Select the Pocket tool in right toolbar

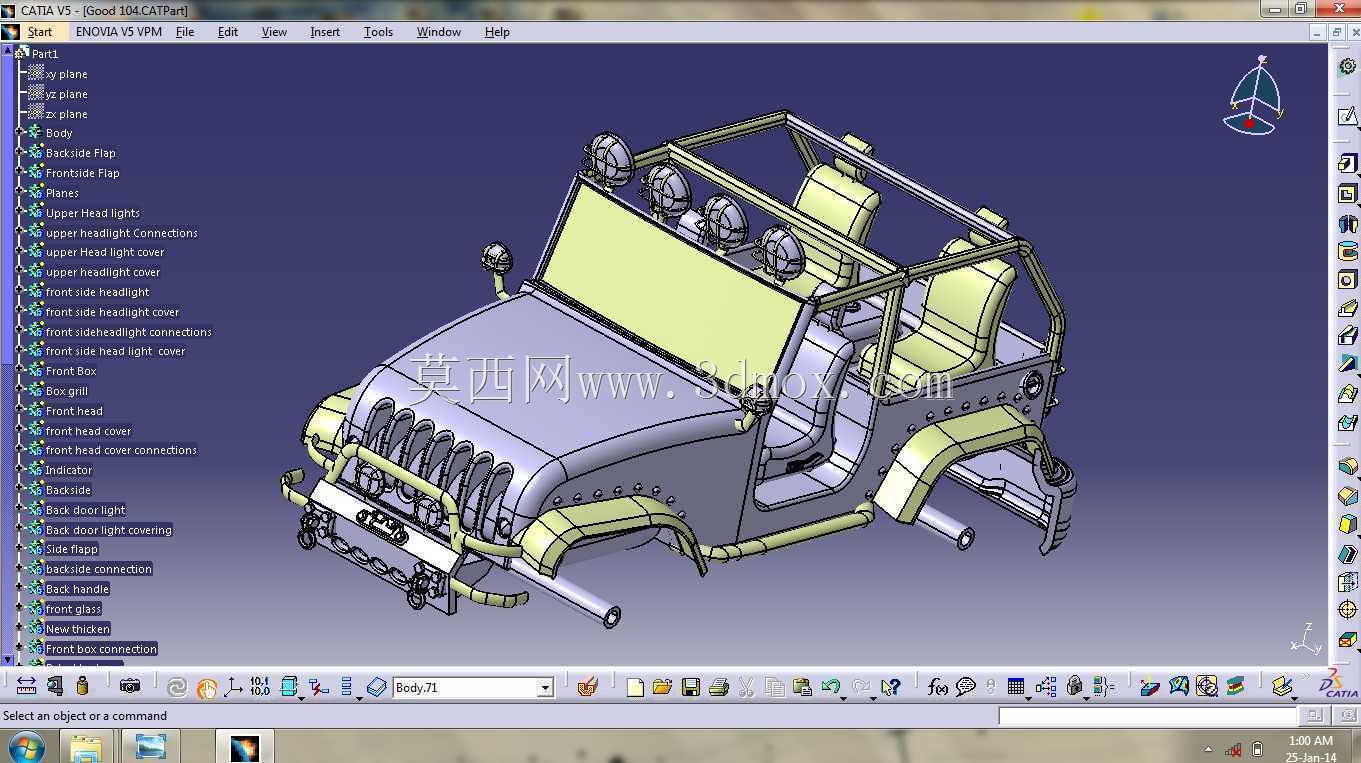(x=1347, y=194)
